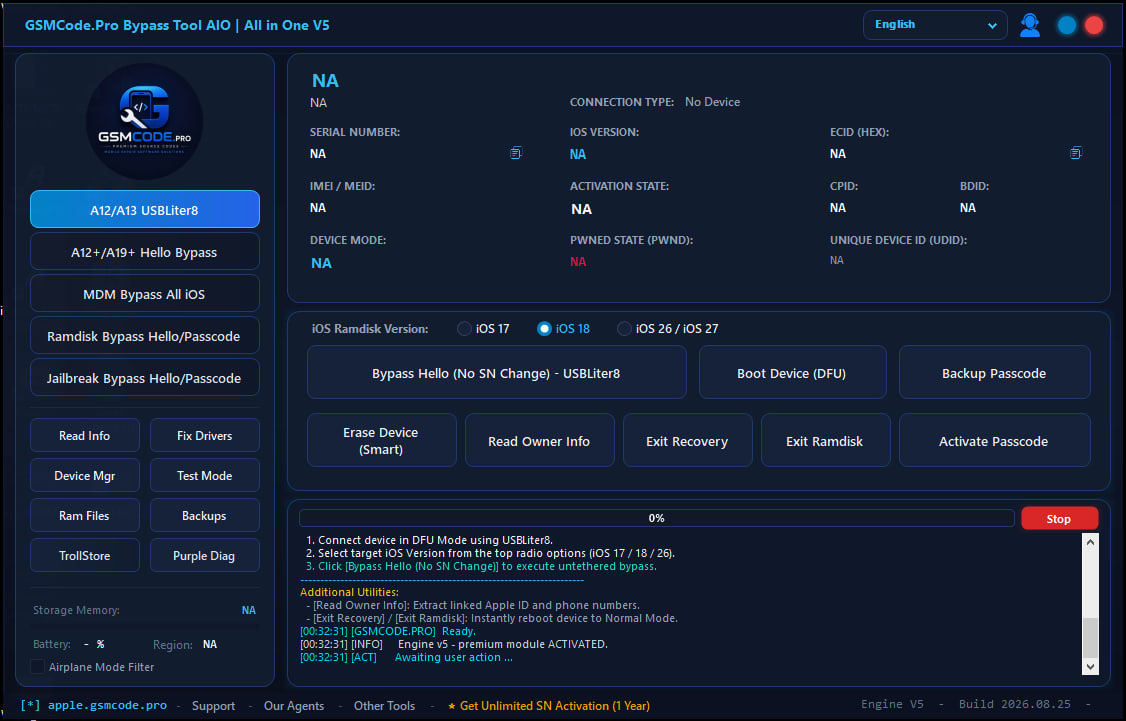Select iOS 26 / iOS 27 radio option
Screen dimensions: 1126x721
click(668, 329)
